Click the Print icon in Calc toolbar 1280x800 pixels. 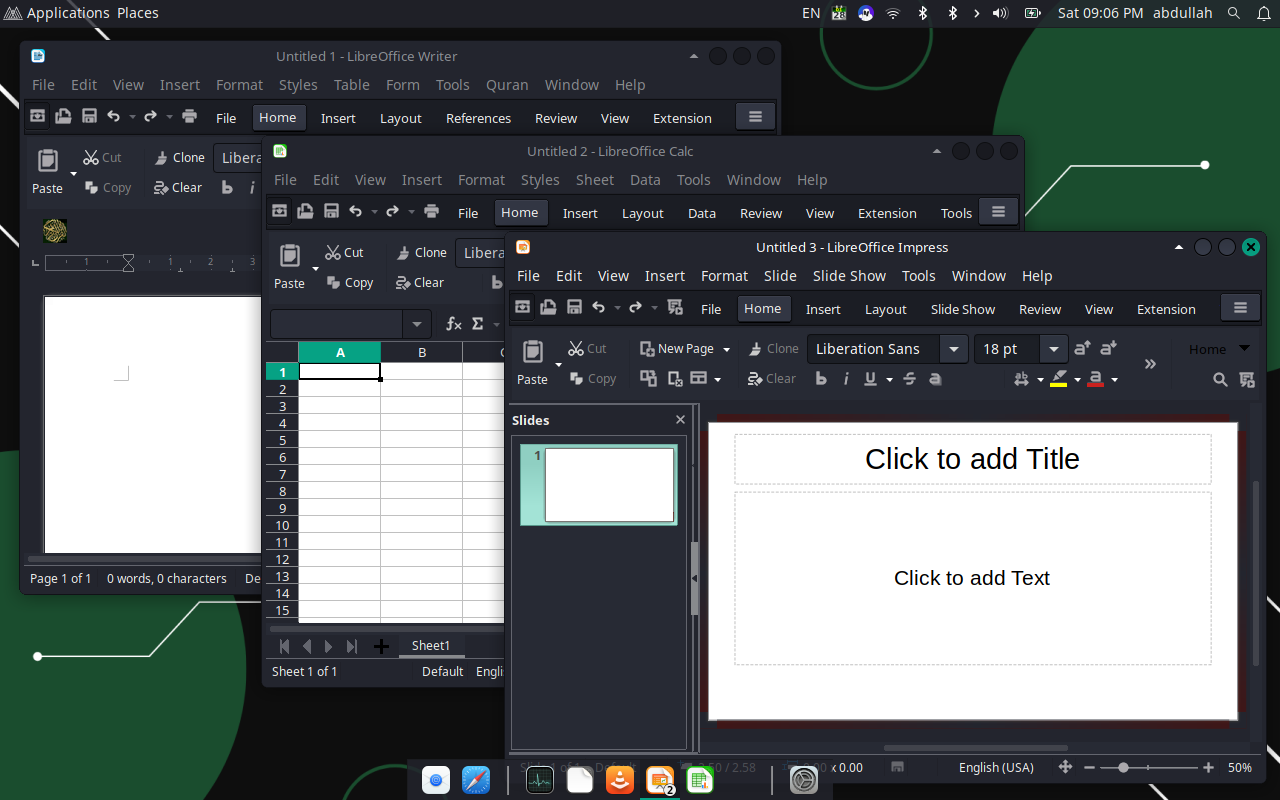click(x=432, y=212)
